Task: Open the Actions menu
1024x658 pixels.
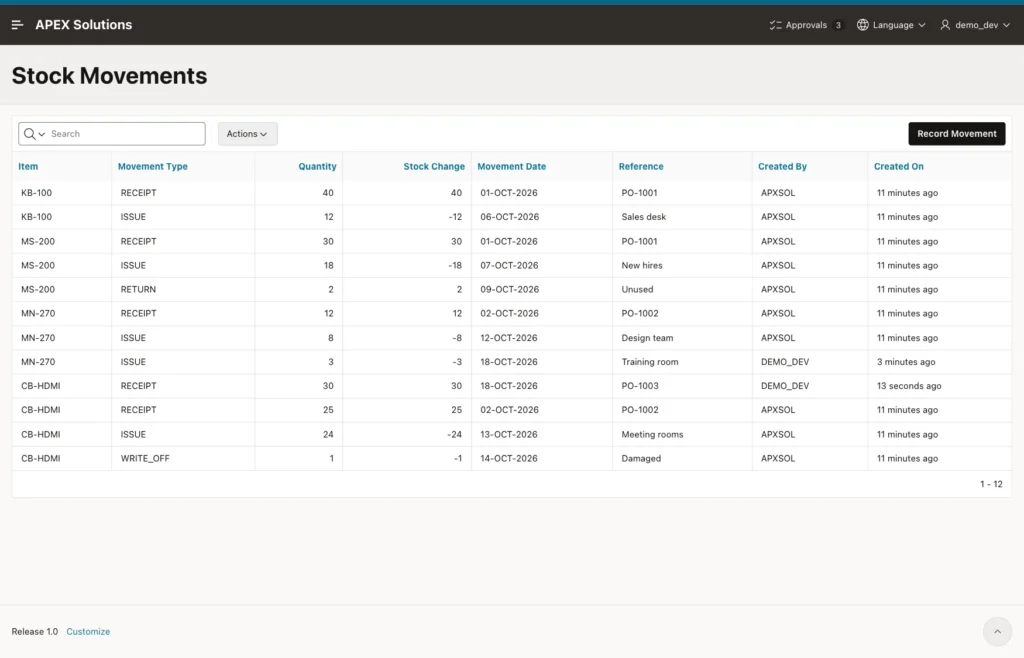Action: [248, 134]
